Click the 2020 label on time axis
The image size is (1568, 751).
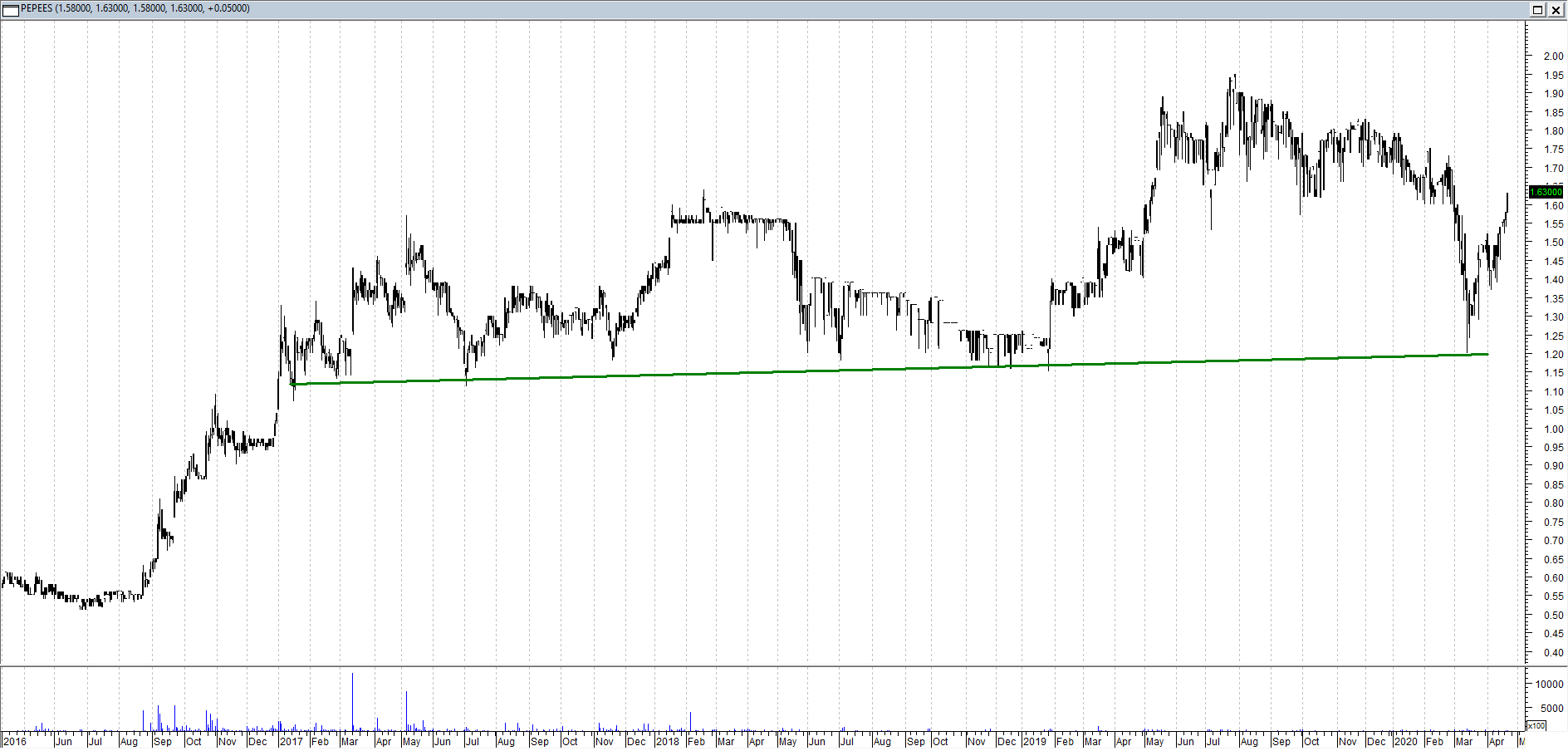(1405, 741)
